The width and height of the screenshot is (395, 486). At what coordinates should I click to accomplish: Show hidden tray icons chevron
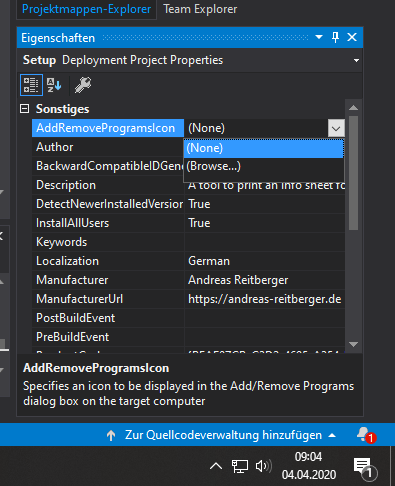point(216,466)
